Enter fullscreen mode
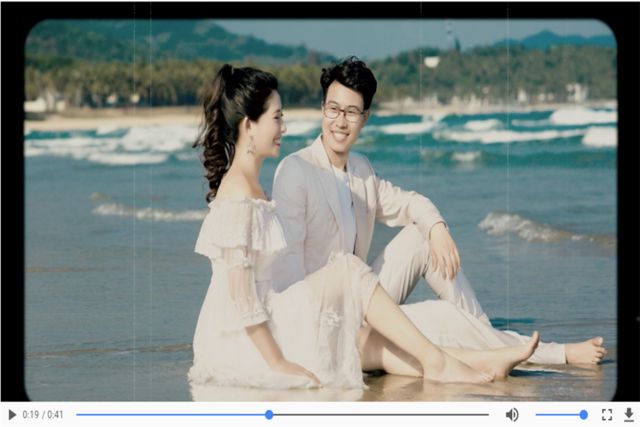This screenshot has height=427, width=640. (607, 415)
